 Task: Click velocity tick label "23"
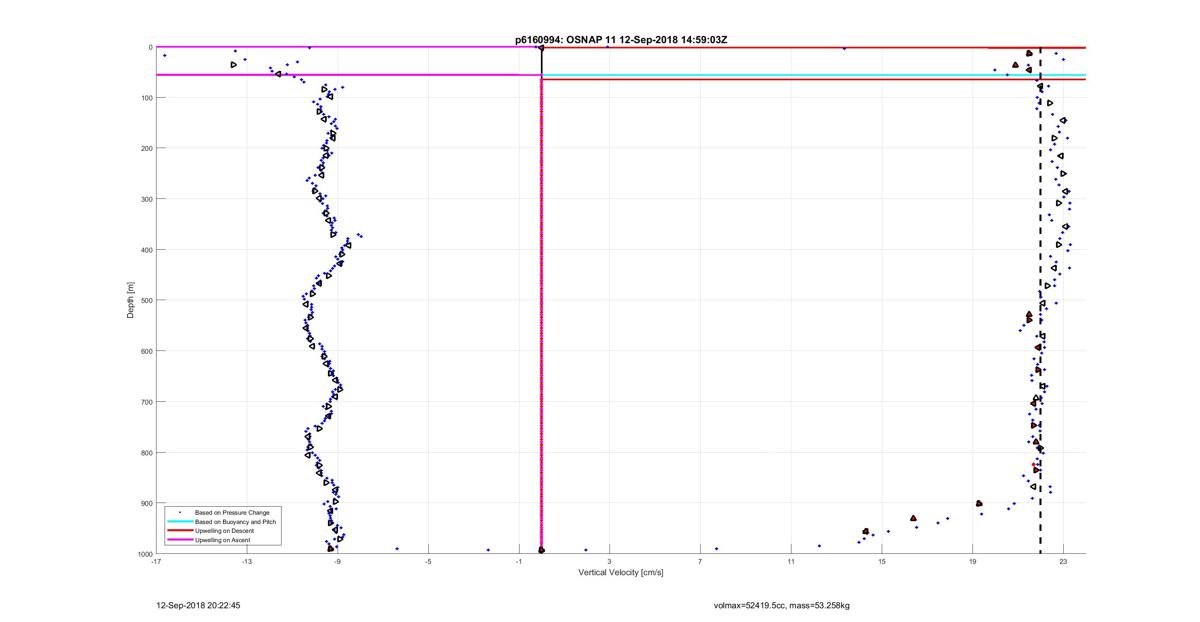(1063, 562)
